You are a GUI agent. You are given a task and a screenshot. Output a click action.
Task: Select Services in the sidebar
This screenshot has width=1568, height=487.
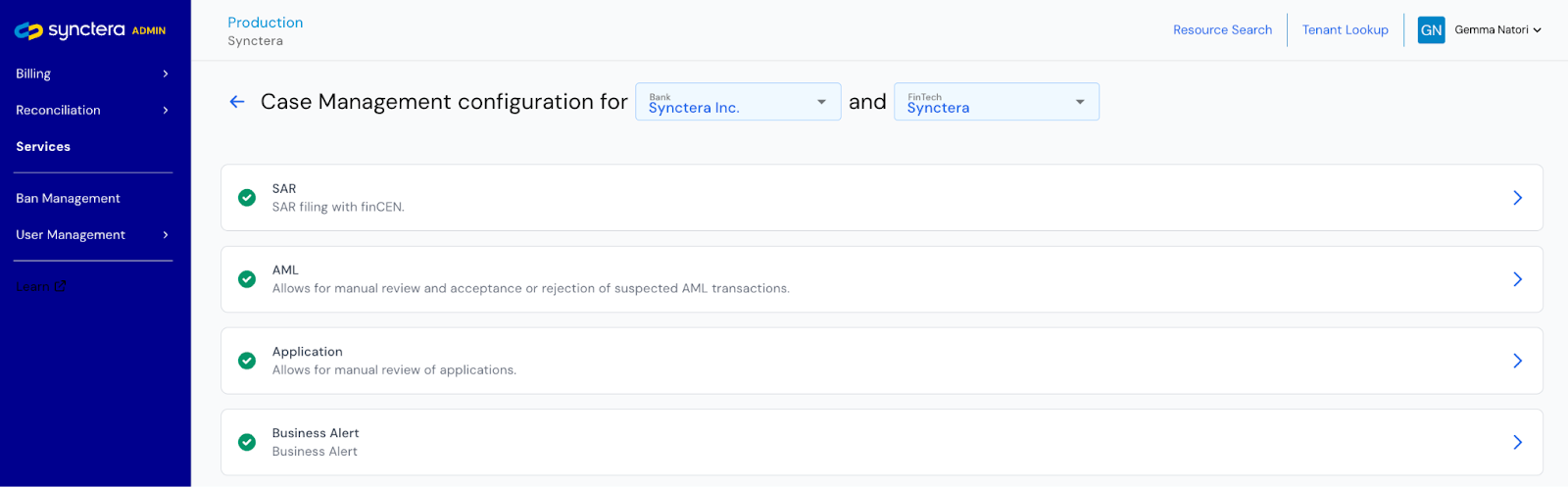[43, 146]
